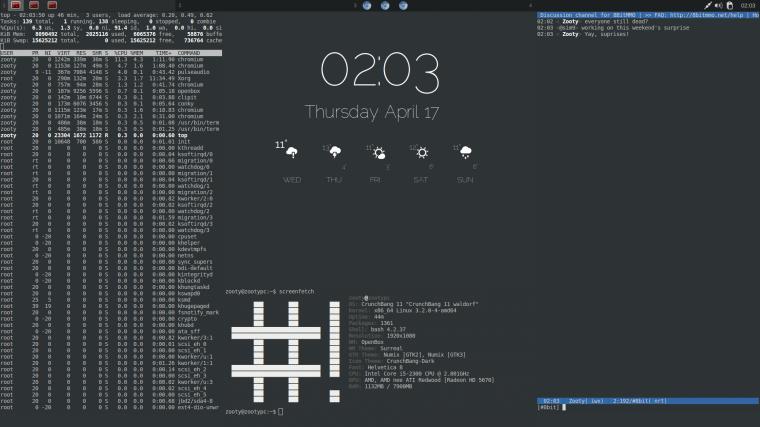The width and height of the screenshot is (760, 427).
Task: Select the clipit process row
Action: [x=111, y=97]
